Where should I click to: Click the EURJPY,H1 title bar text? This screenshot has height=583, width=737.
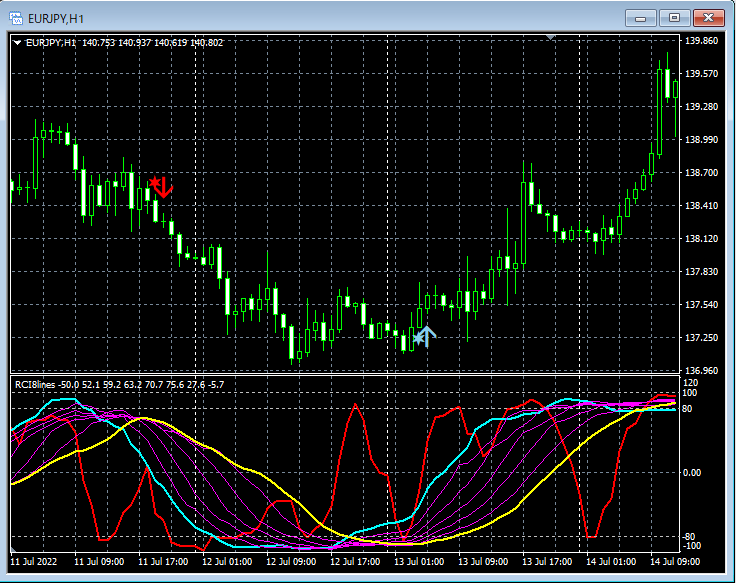coord(56,19)
